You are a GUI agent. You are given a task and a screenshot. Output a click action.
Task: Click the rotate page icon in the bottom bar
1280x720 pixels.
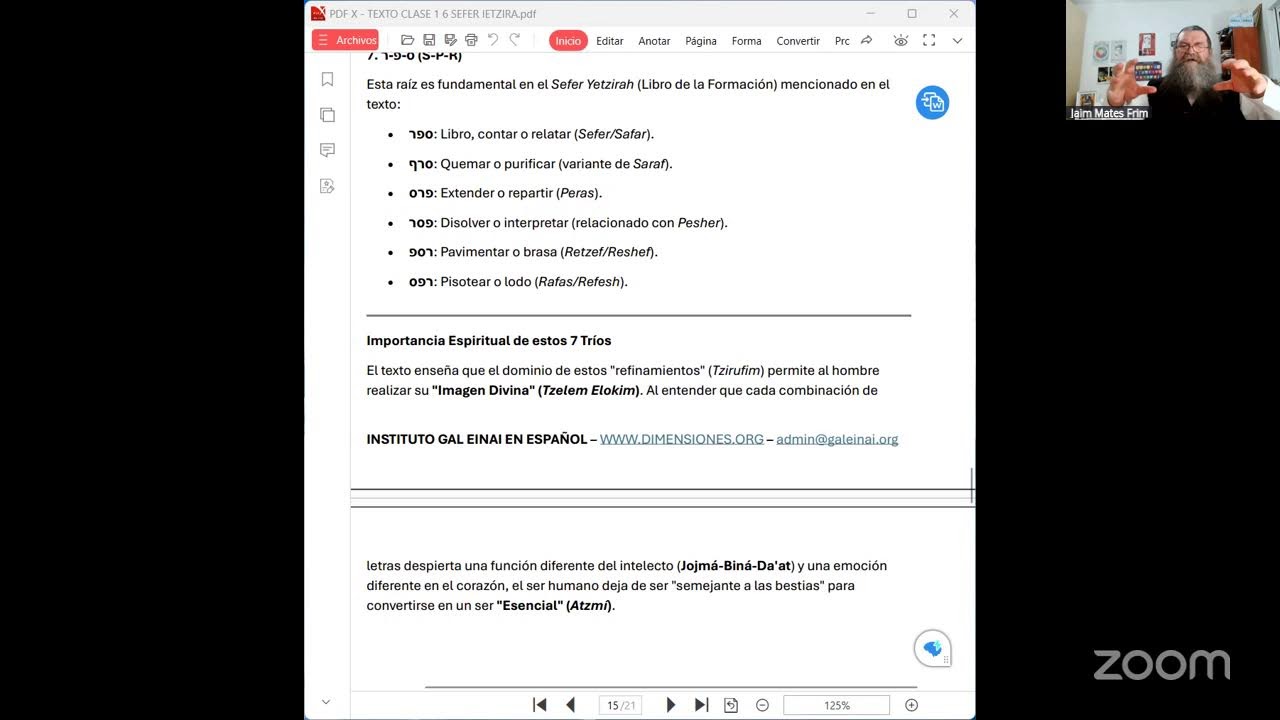pos(731,705)
